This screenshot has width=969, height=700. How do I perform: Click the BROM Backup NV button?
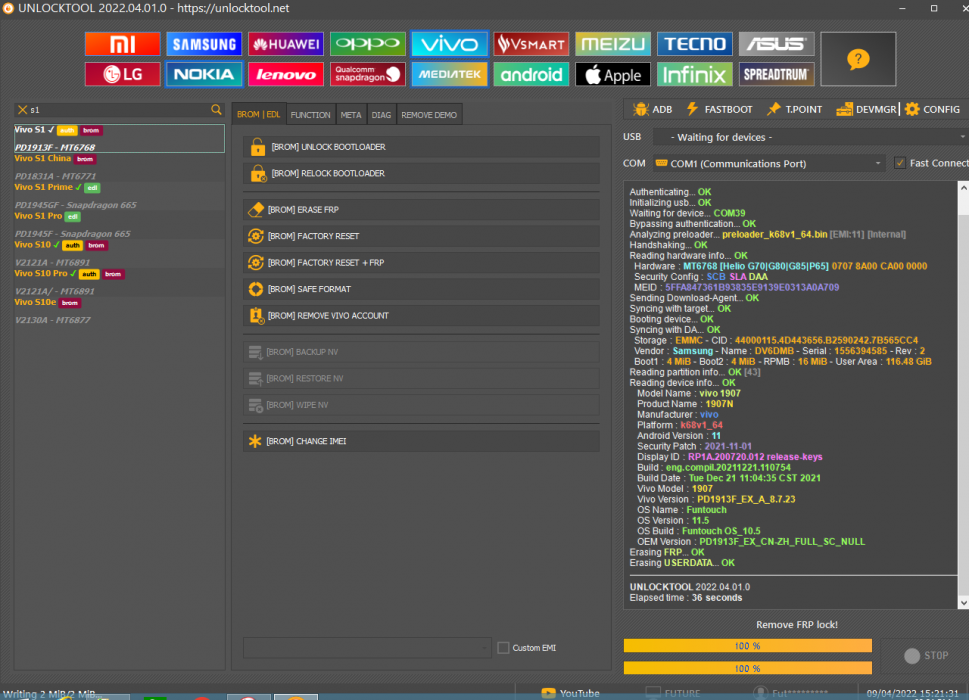point(421,352)
